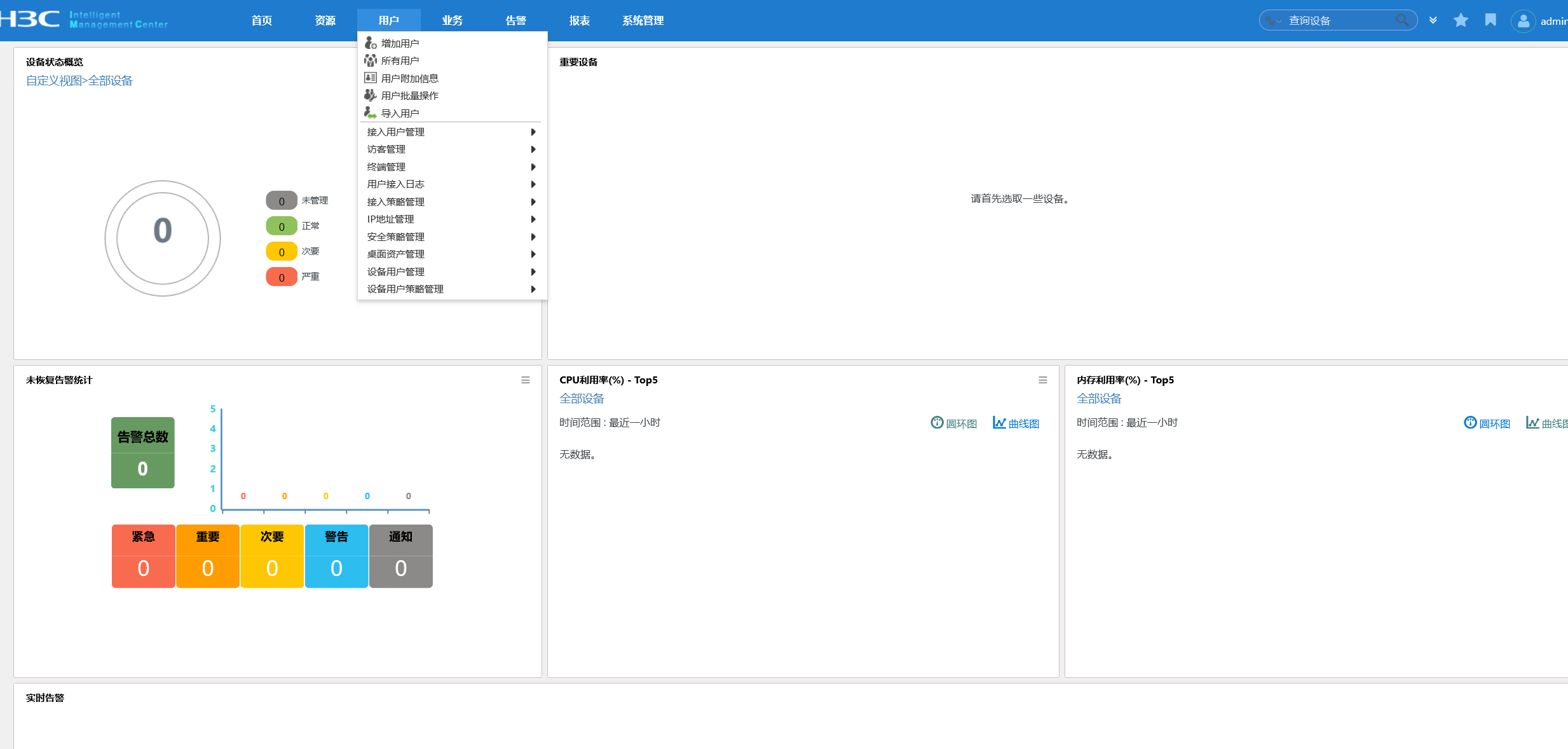Viewport: 1568px width, 749px height.
Task: Click the 自定义视图>全部设备 link
Action: point(79,81)
